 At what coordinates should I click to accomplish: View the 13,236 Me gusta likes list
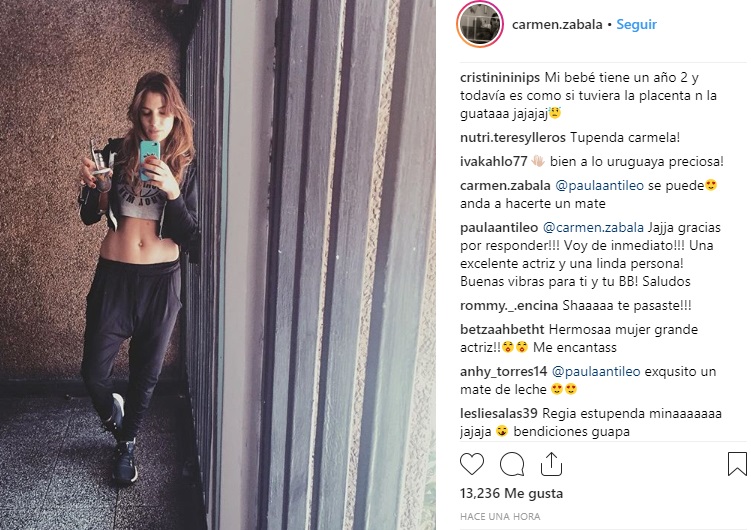tap(511, 494)
